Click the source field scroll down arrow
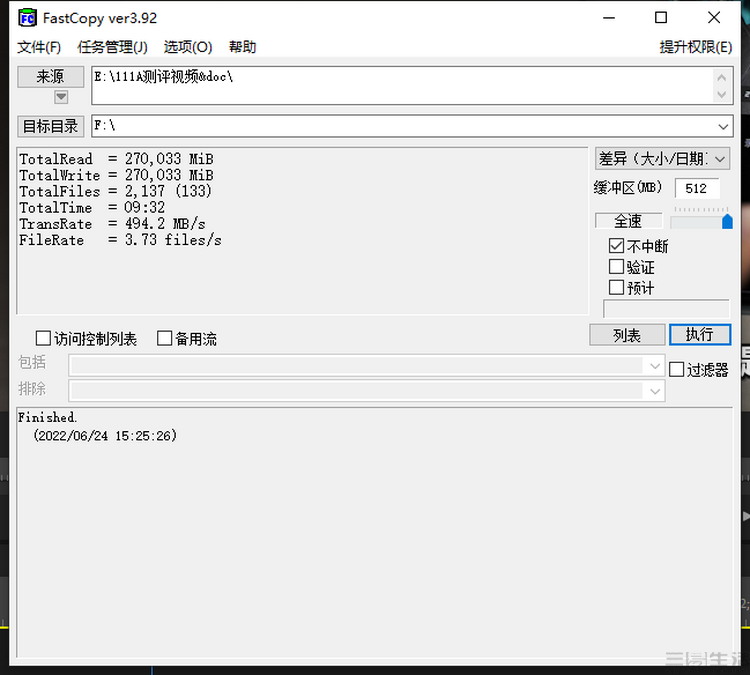The height and width of the screenshot is (675, 750). pyautogui.click(x=722, y=95)
